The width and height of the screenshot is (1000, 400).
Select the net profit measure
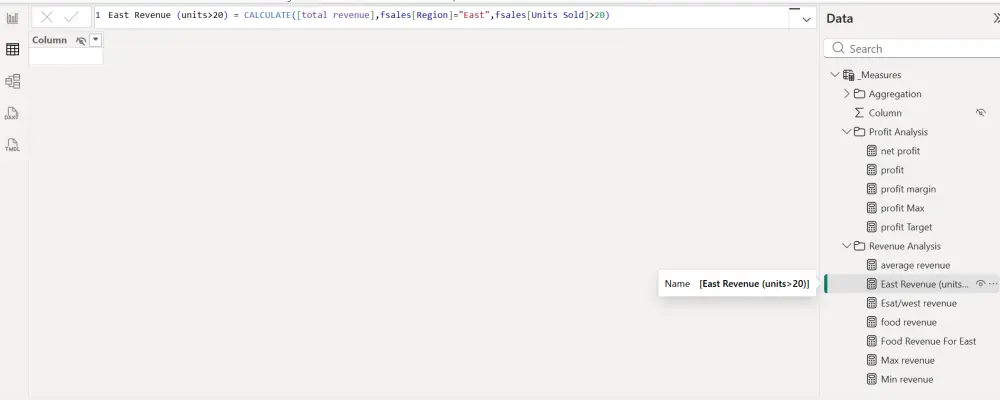pos(901,151)
